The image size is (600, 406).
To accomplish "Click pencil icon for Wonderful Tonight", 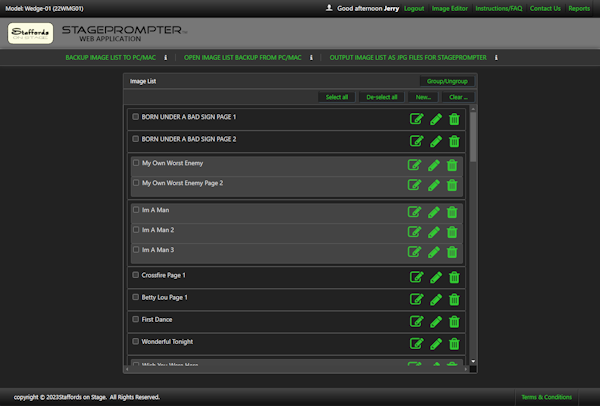I will click(436, 344).
